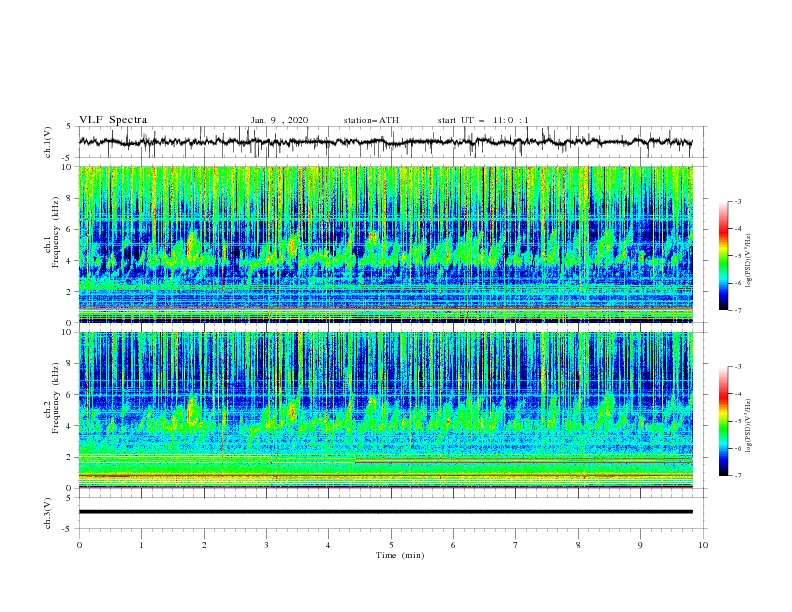Click the ch.2 spectrogram plot
This screenshot has width=792, height=612.
click(386, 410)
